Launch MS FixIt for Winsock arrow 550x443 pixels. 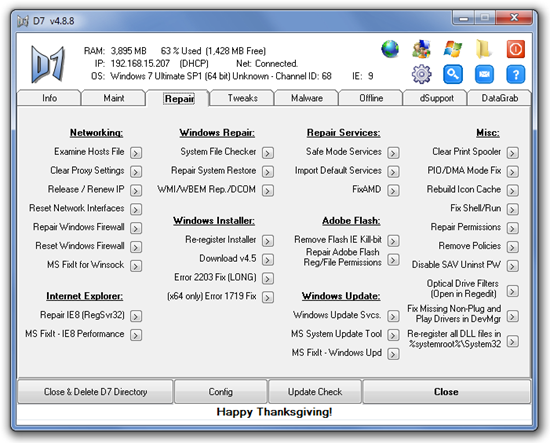(136, 266)
